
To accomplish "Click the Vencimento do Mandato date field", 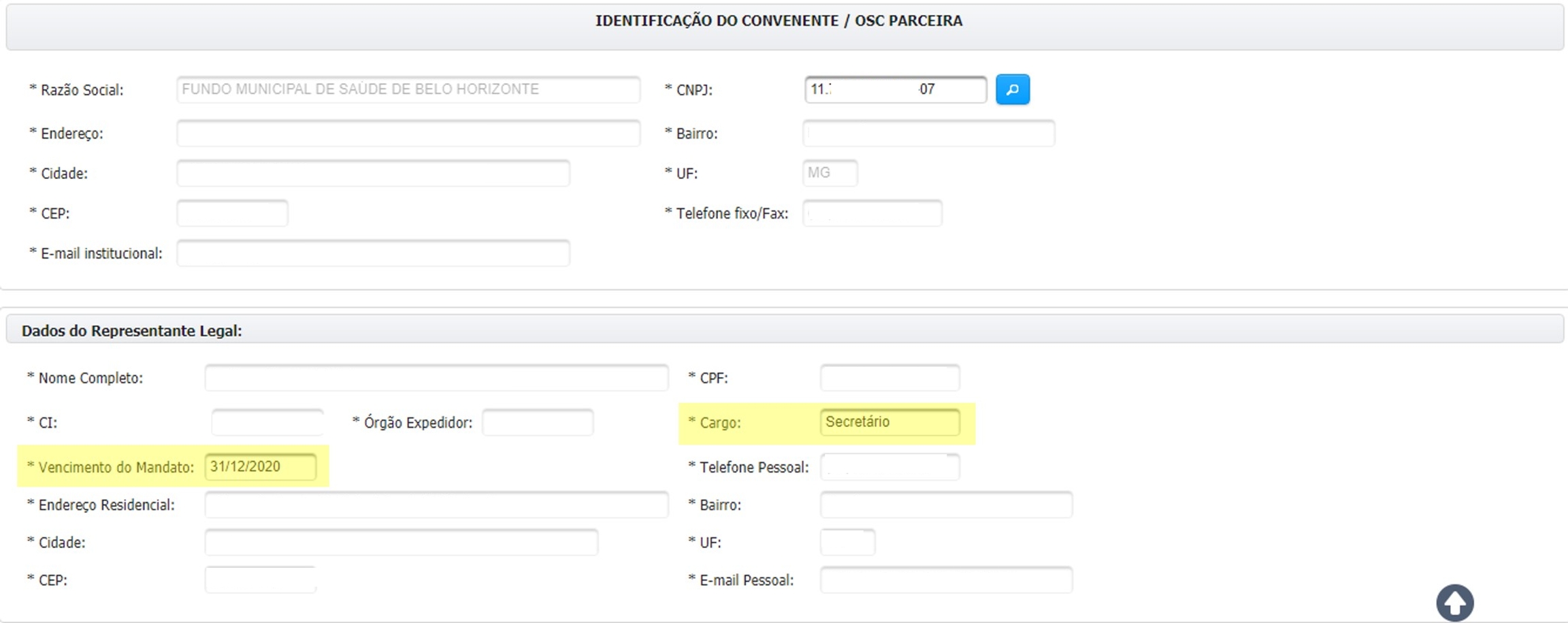I will [x=260, y=467].
